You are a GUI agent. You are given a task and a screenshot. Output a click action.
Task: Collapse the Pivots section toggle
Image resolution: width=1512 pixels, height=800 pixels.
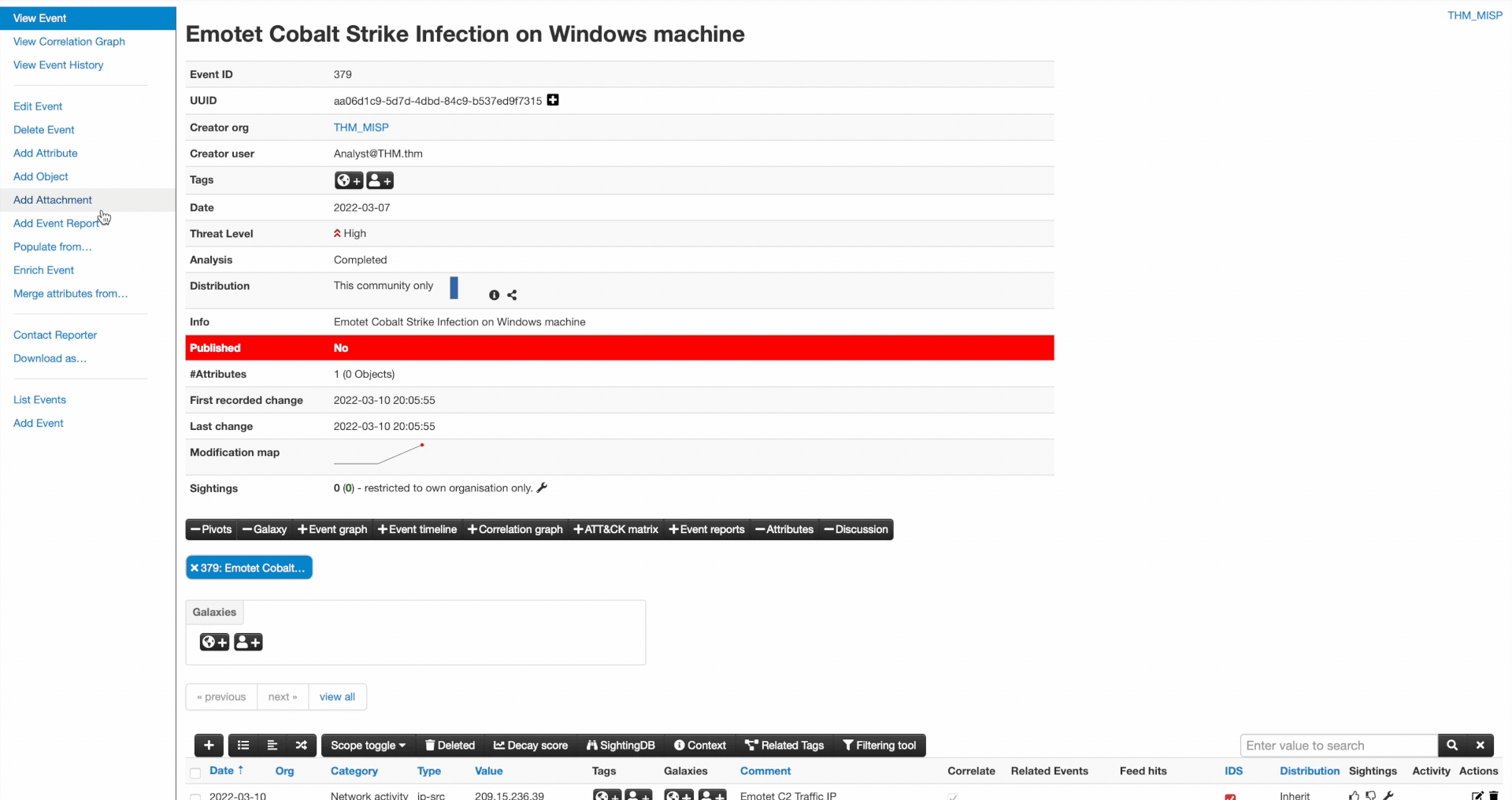[x=211, y=529]
